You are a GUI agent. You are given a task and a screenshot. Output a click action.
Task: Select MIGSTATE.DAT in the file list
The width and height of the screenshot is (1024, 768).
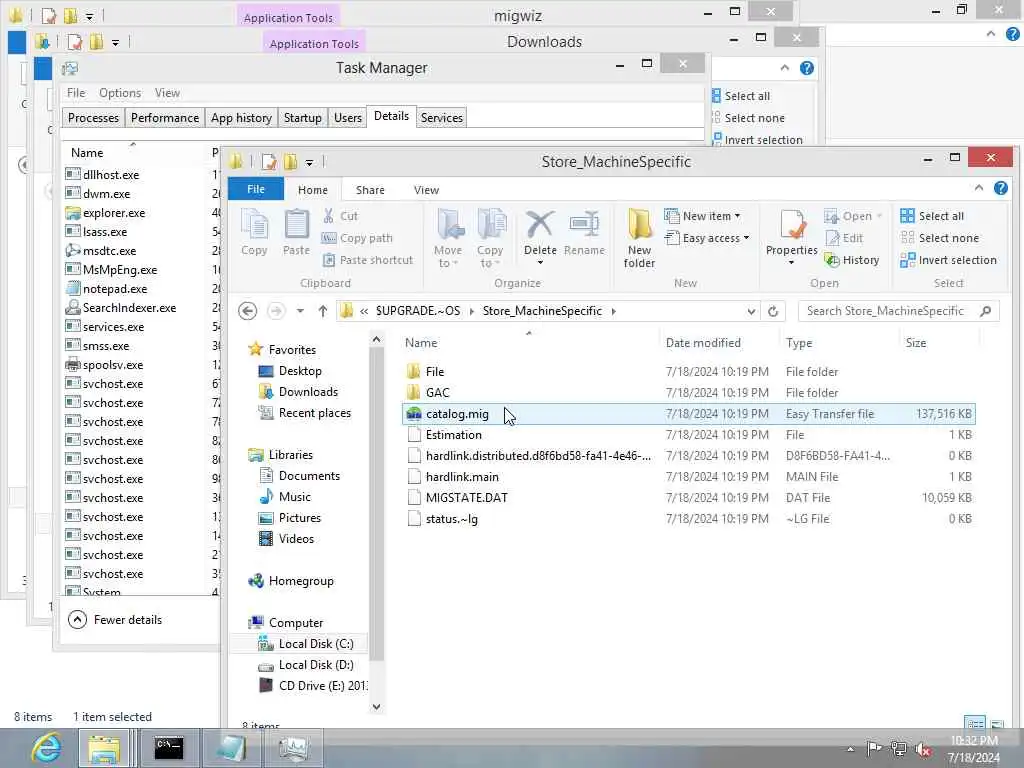(x=689, y=498)
